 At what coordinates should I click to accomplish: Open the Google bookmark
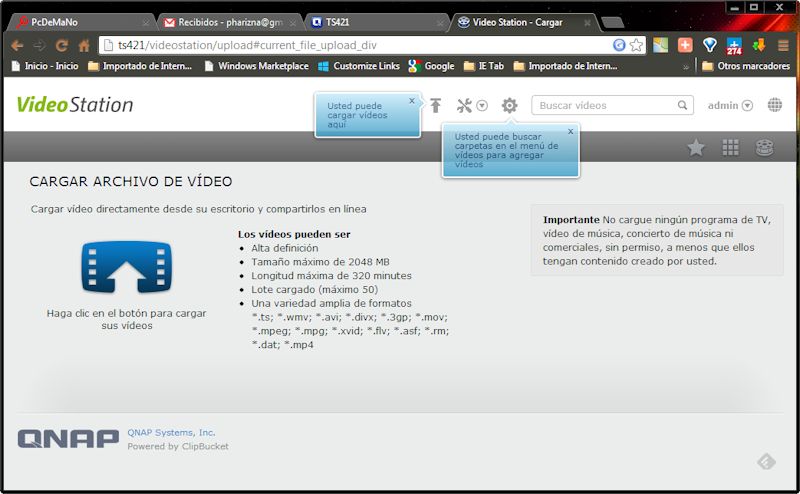[431, 66]
